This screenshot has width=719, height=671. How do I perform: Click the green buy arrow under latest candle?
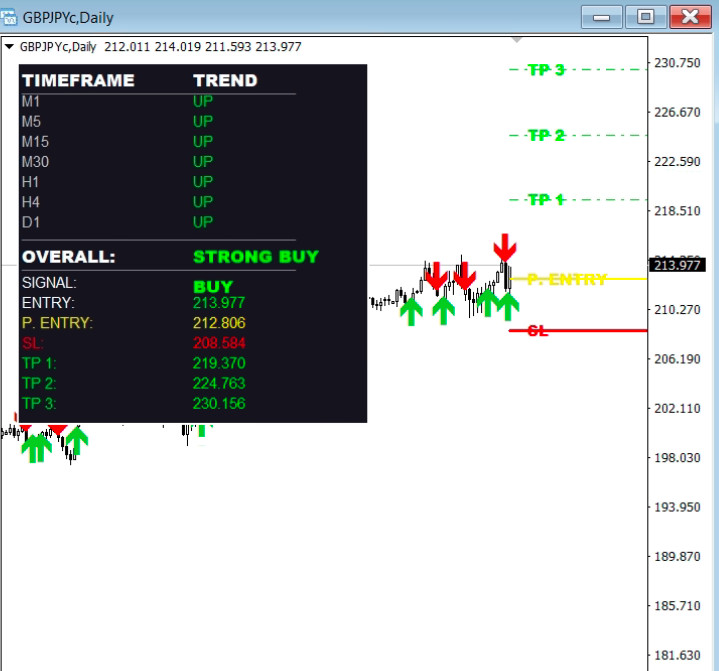click(x=508, y=307)
